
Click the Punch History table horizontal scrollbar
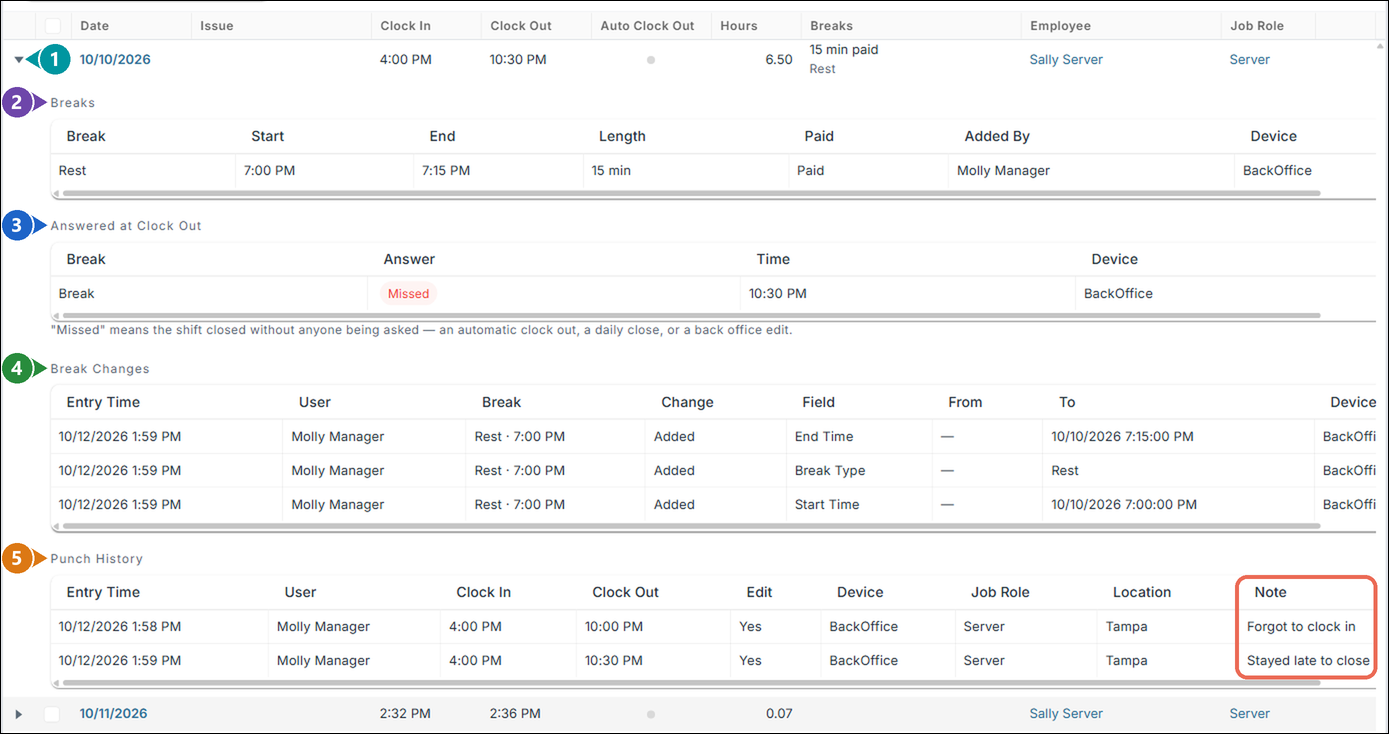click(x=690, y=683)
